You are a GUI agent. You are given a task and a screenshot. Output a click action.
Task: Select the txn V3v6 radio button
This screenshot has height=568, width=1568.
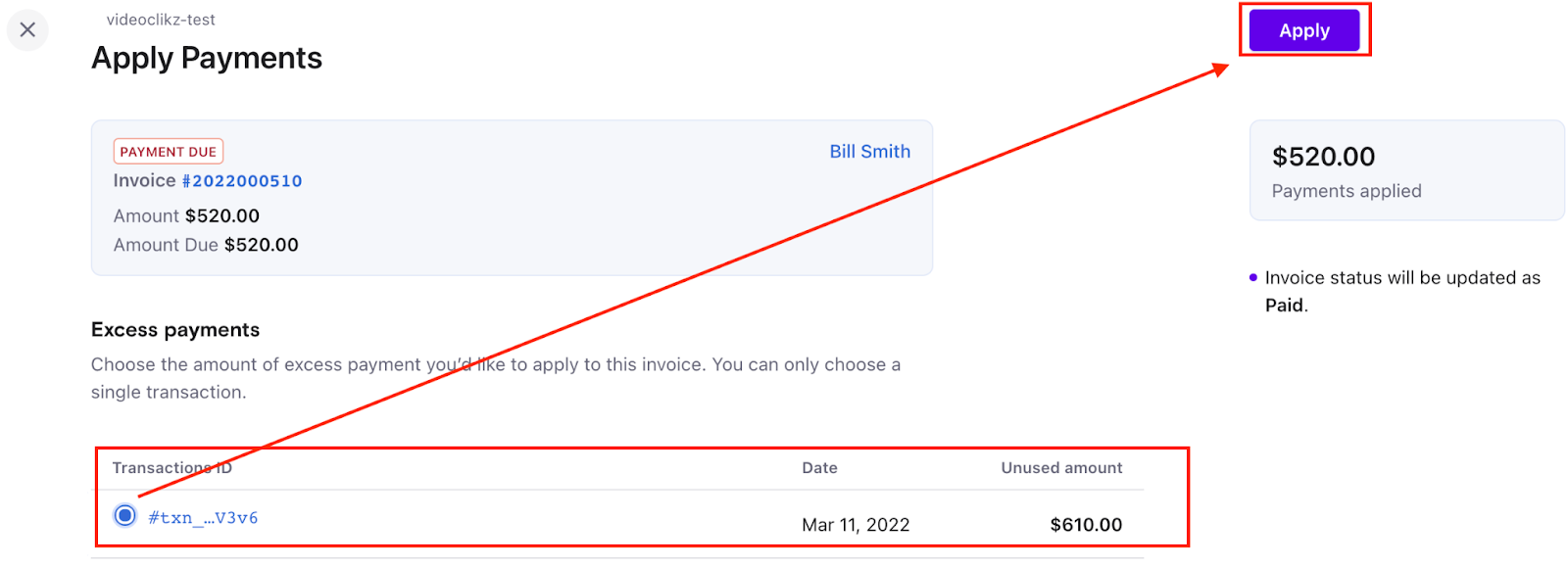tap(125, 515)
